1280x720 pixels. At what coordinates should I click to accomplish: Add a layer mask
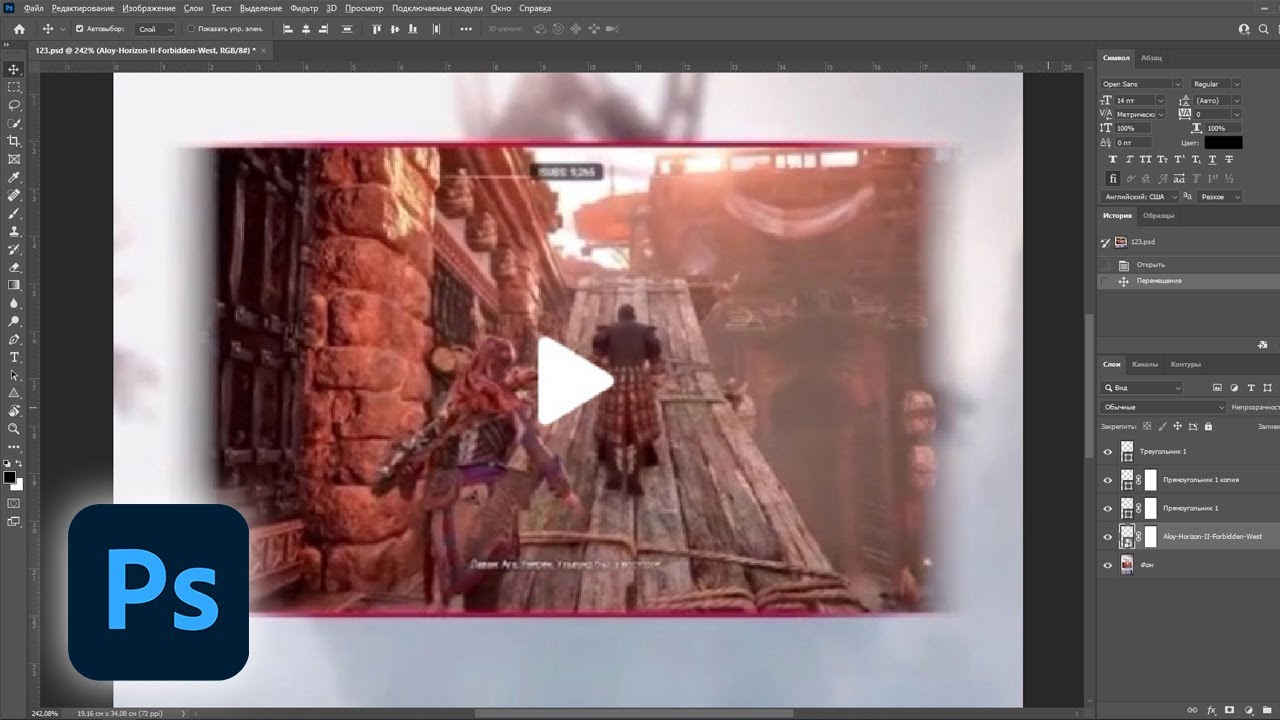(1229, 710)
